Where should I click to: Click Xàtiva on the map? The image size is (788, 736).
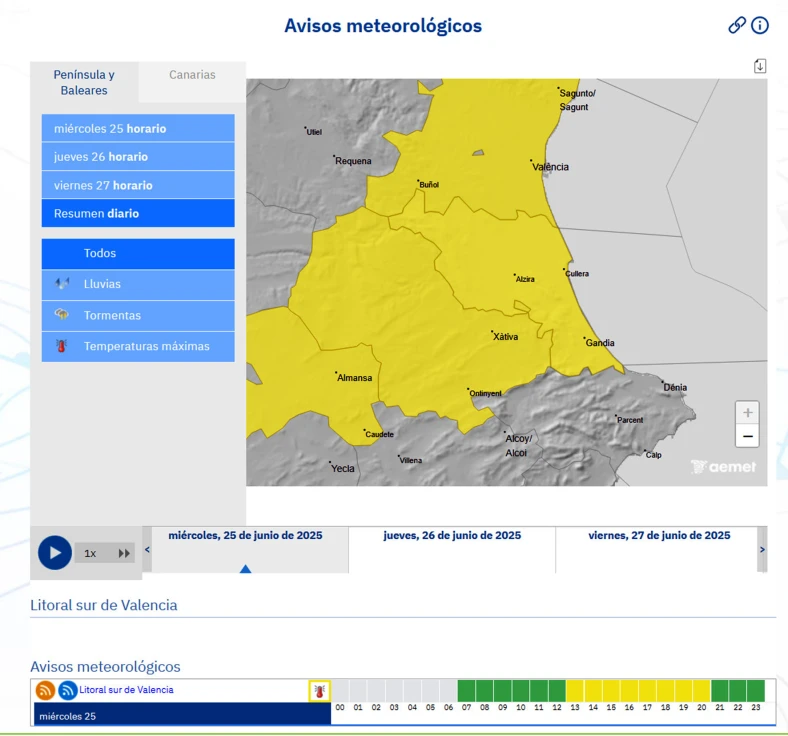pos(505,337)
